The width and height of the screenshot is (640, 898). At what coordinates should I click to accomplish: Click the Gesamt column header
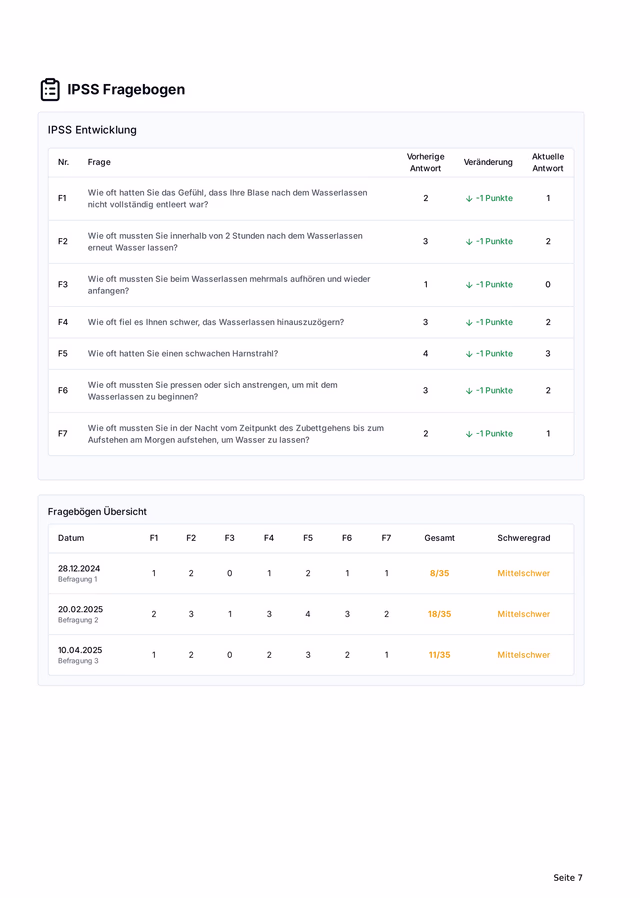440,538
